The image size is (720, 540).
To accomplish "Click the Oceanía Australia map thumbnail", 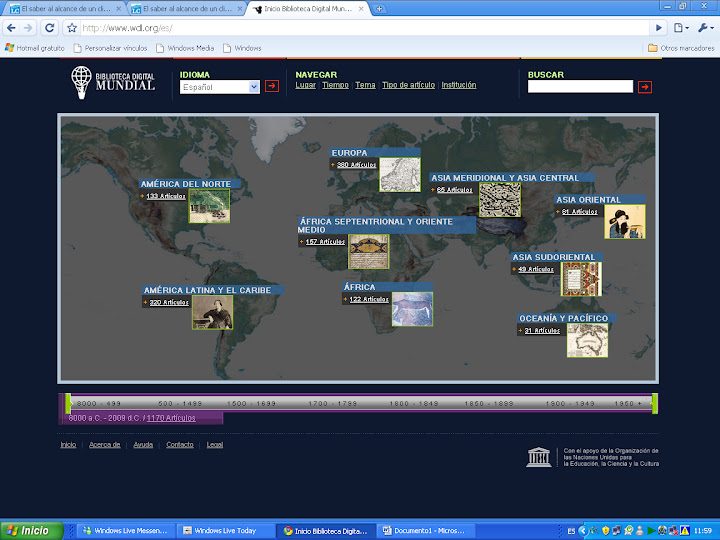I will 588,340.
